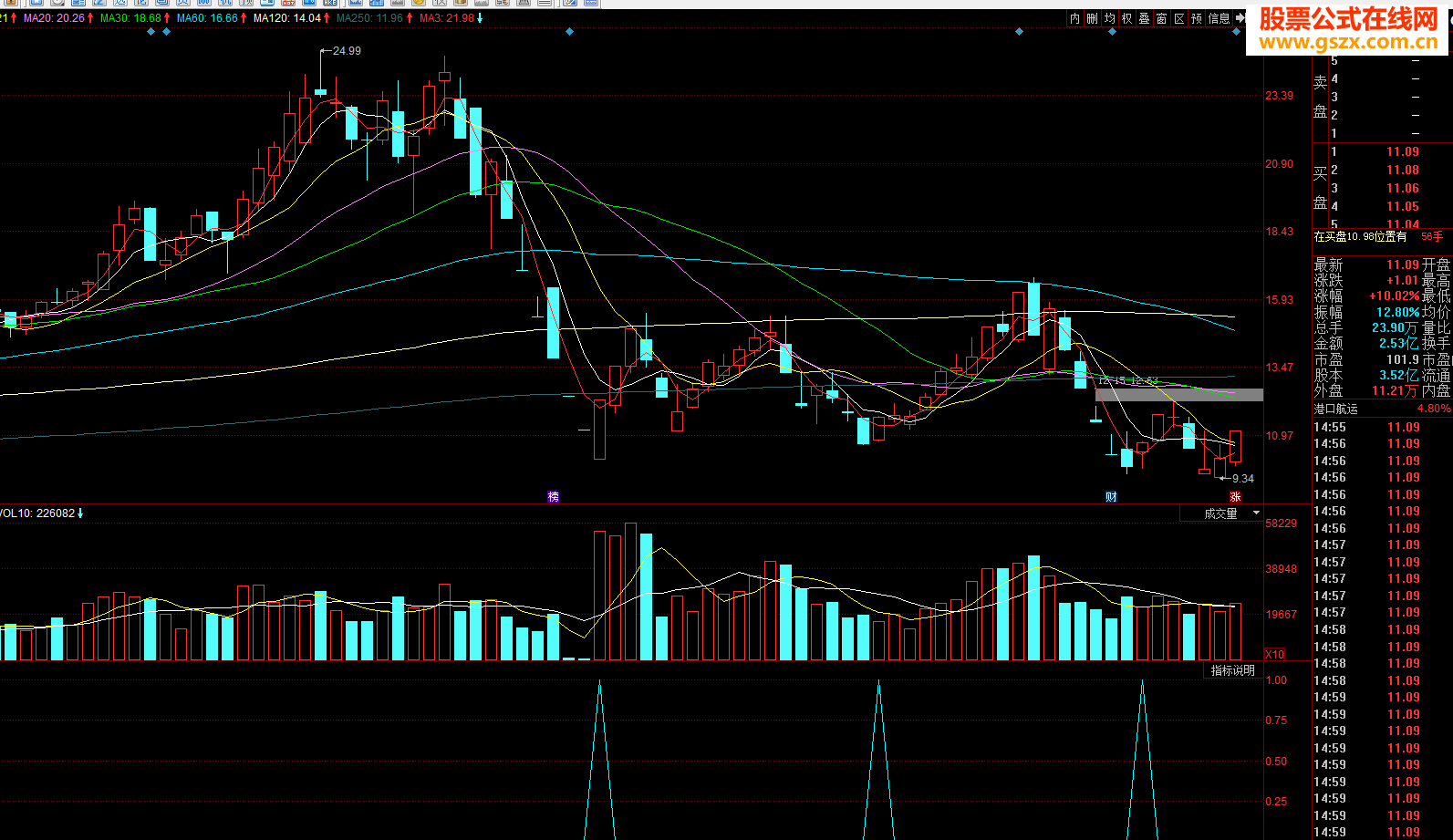The image size is (1453, 840).
Task: Click the +1.01 change value
Action: pos(1403,280)
